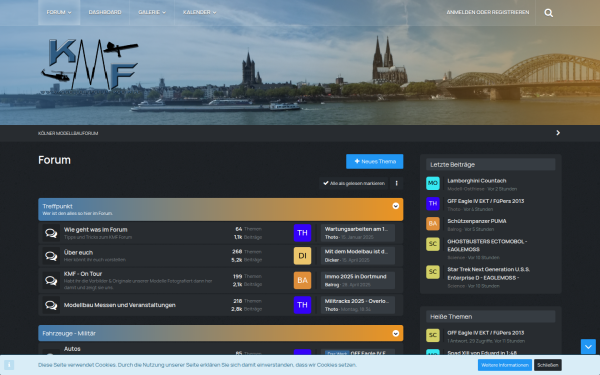
Task: Open Mit dem Modellbau ist d... post
Action: coord(356,252)
